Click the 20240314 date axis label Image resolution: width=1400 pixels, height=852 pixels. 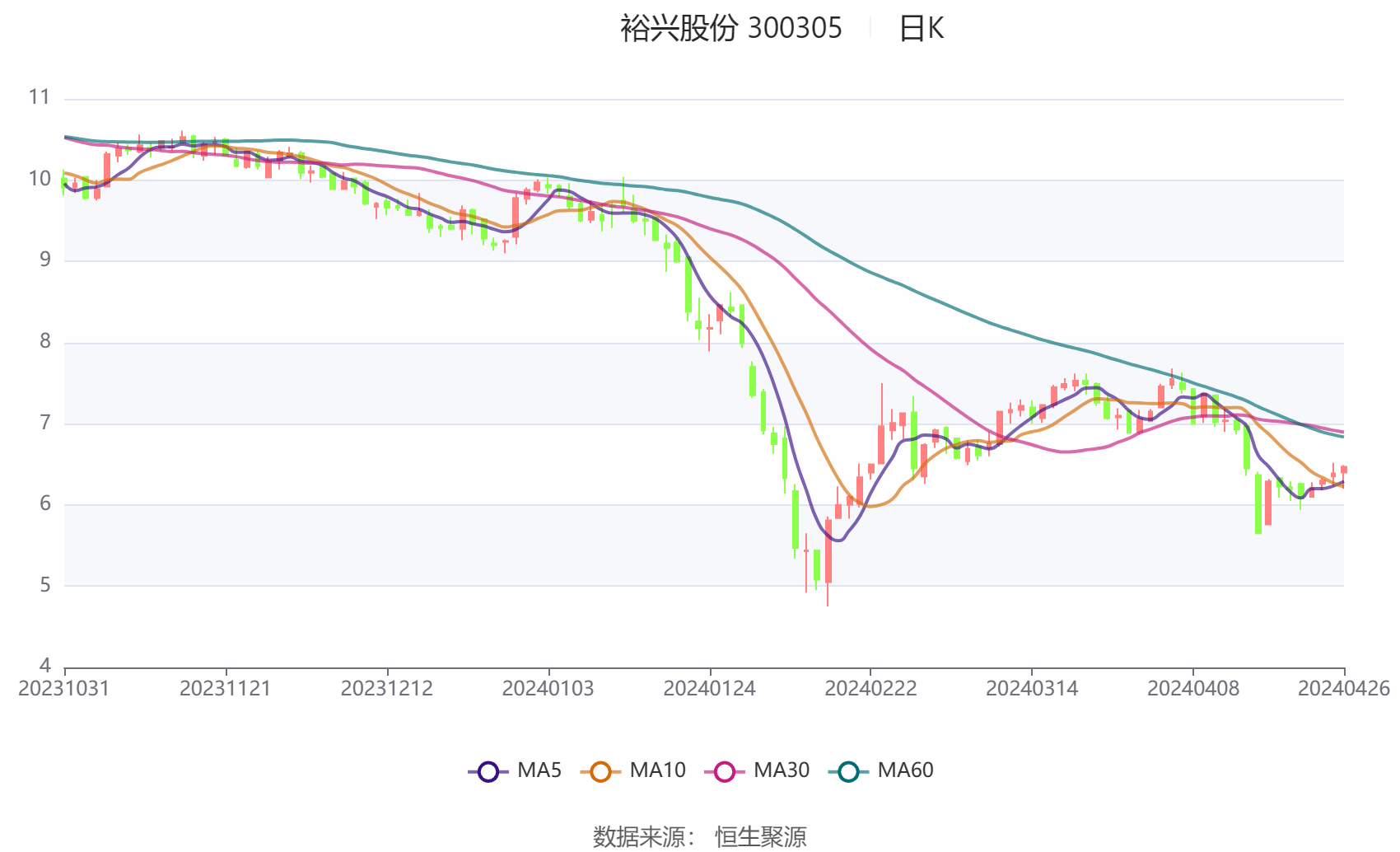coord(1032,689)
